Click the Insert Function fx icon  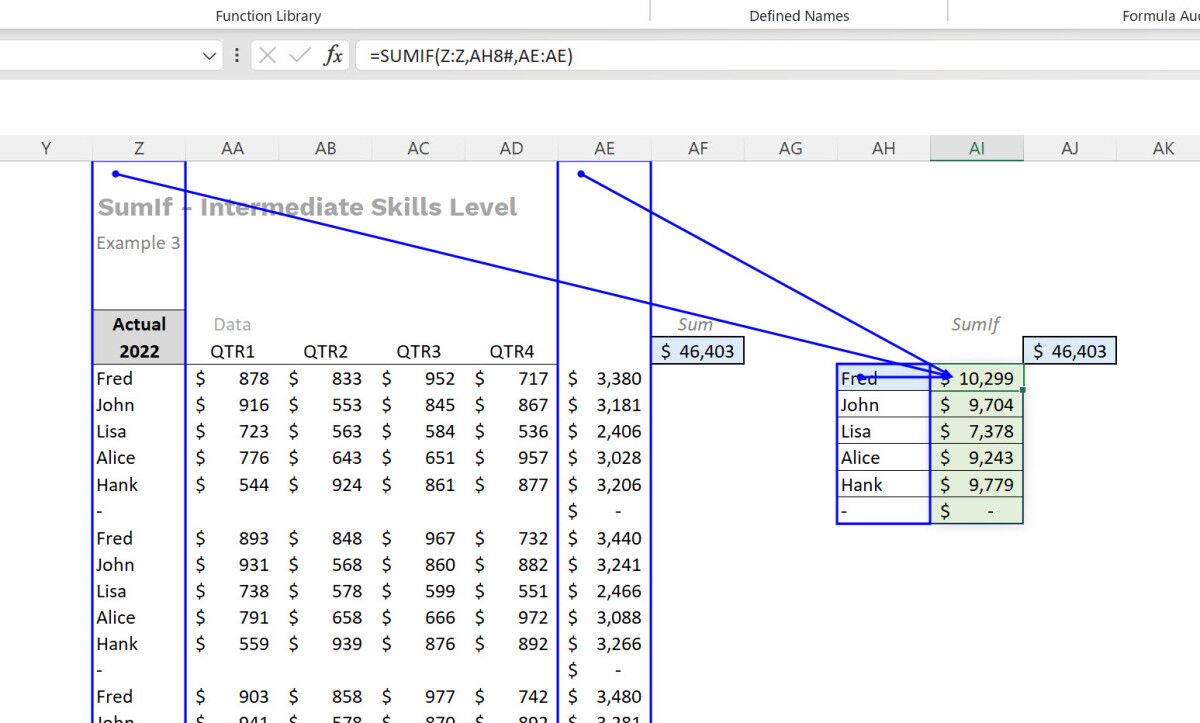pyautogui.click(x=333, y=56)
